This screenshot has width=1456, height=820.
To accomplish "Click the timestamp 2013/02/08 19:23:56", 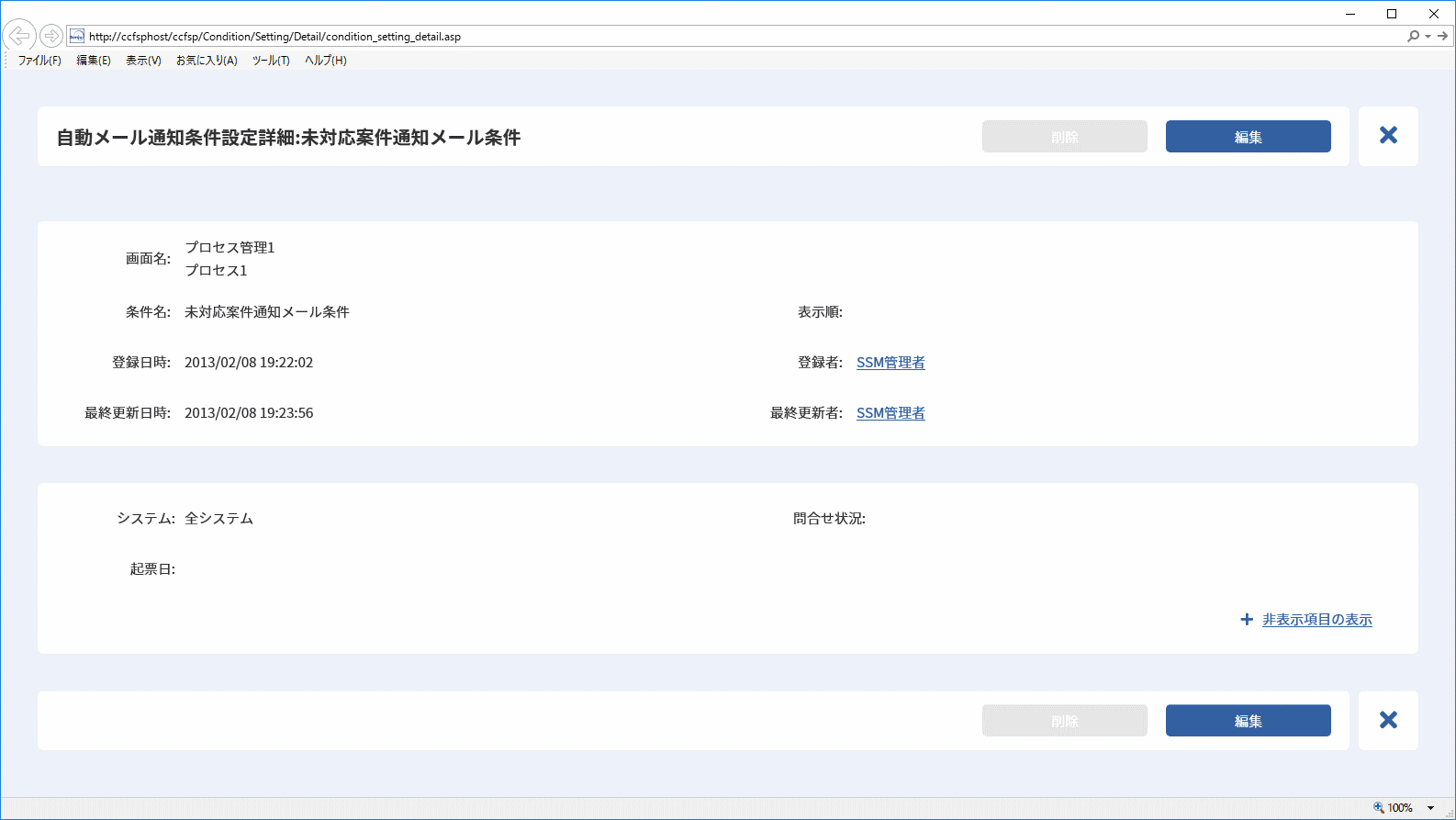I will tap(249, 413).
